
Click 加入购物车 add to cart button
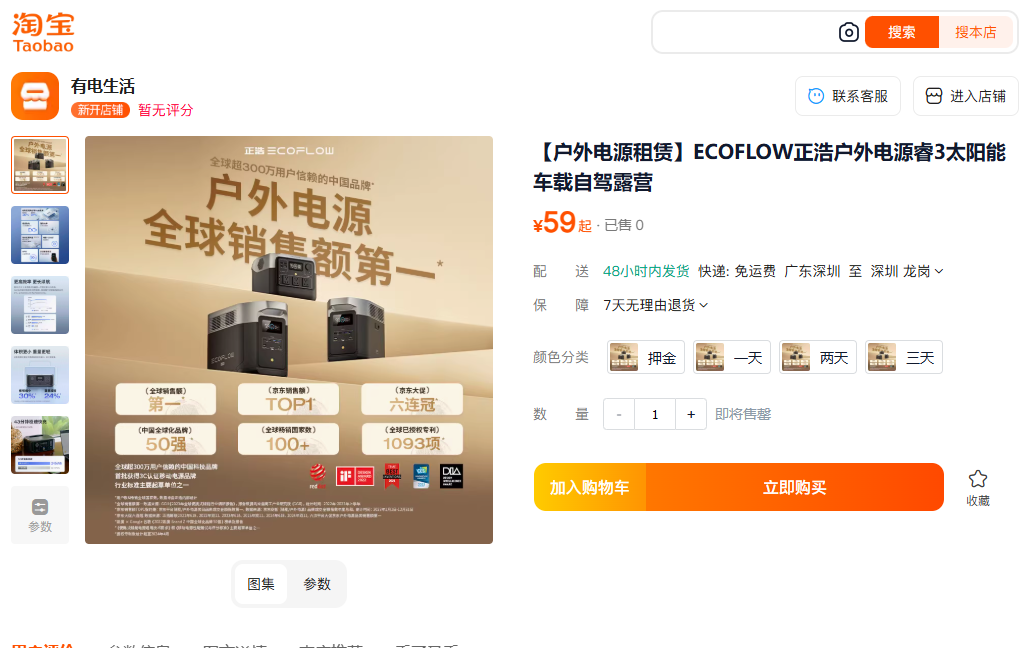click(x=590, y=487)
